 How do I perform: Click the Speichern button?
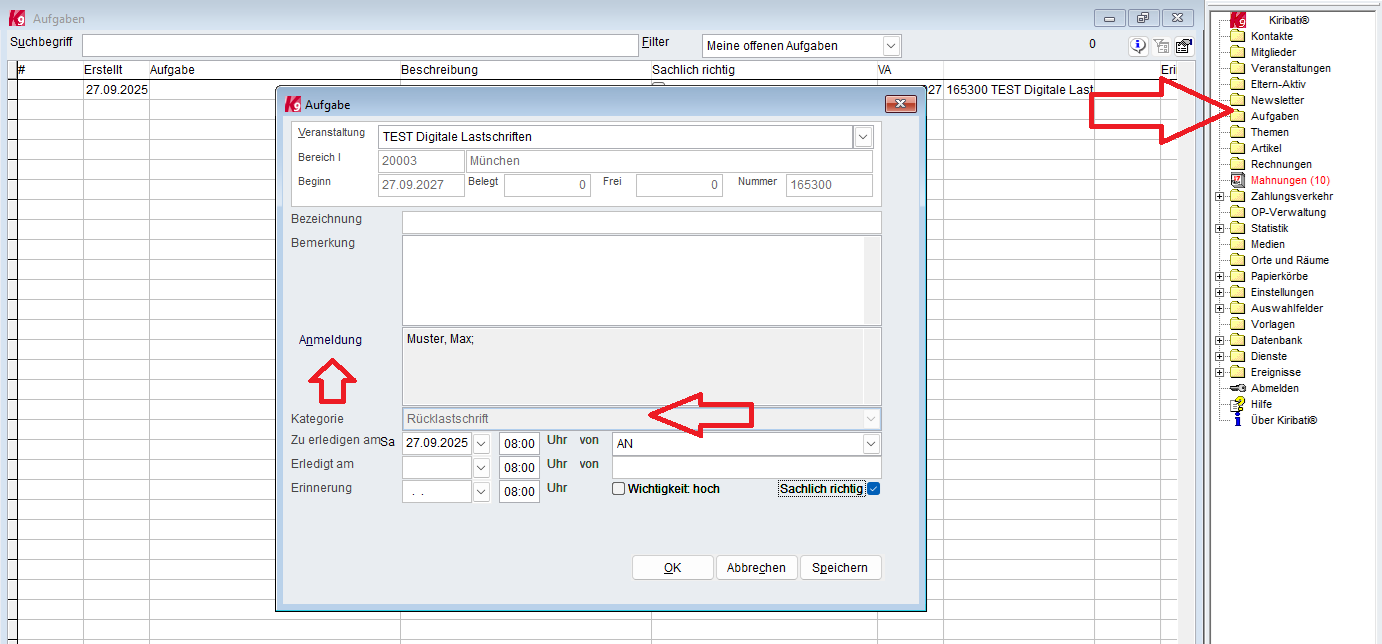tap(840, 568)
